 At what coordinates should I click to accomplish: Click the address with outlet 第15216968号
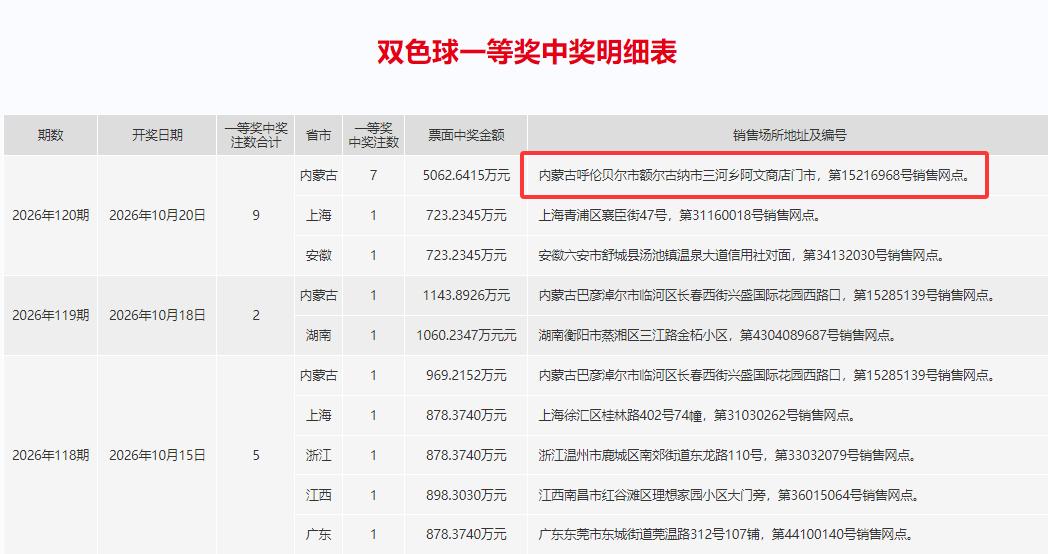coord(754,175)
